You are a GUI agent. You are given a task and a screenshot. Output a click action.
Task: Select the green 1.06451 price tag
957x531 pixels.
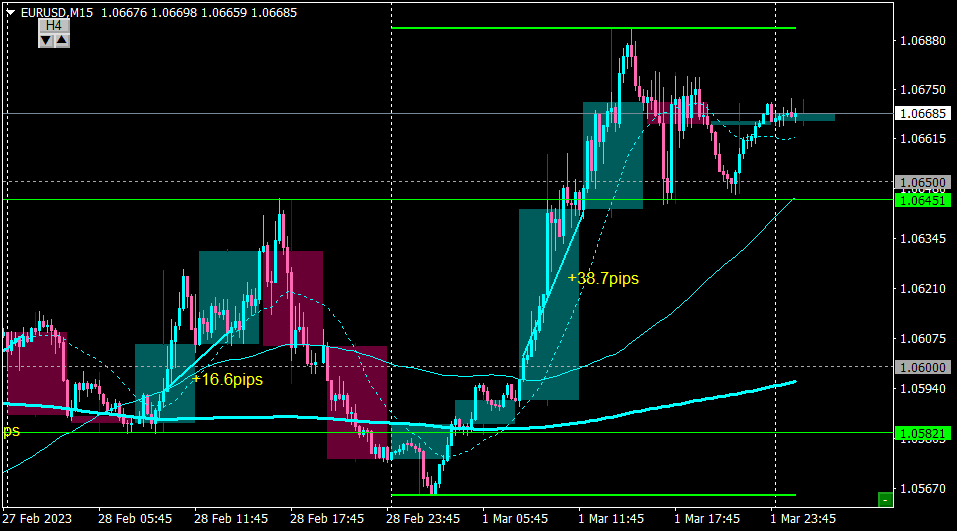point(923,200)
